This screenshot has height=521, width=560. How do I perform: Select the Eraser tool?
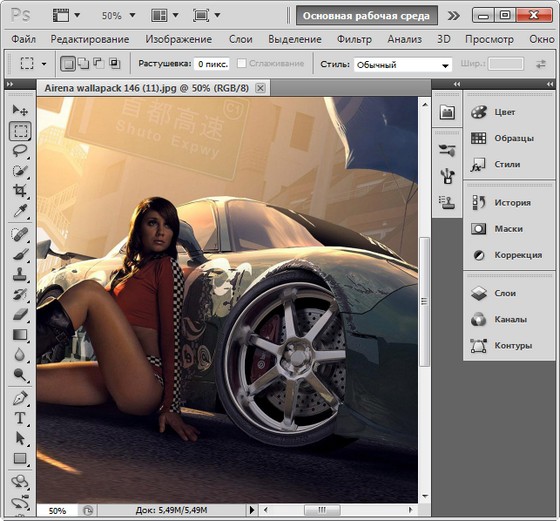click(x=20, y=315)
